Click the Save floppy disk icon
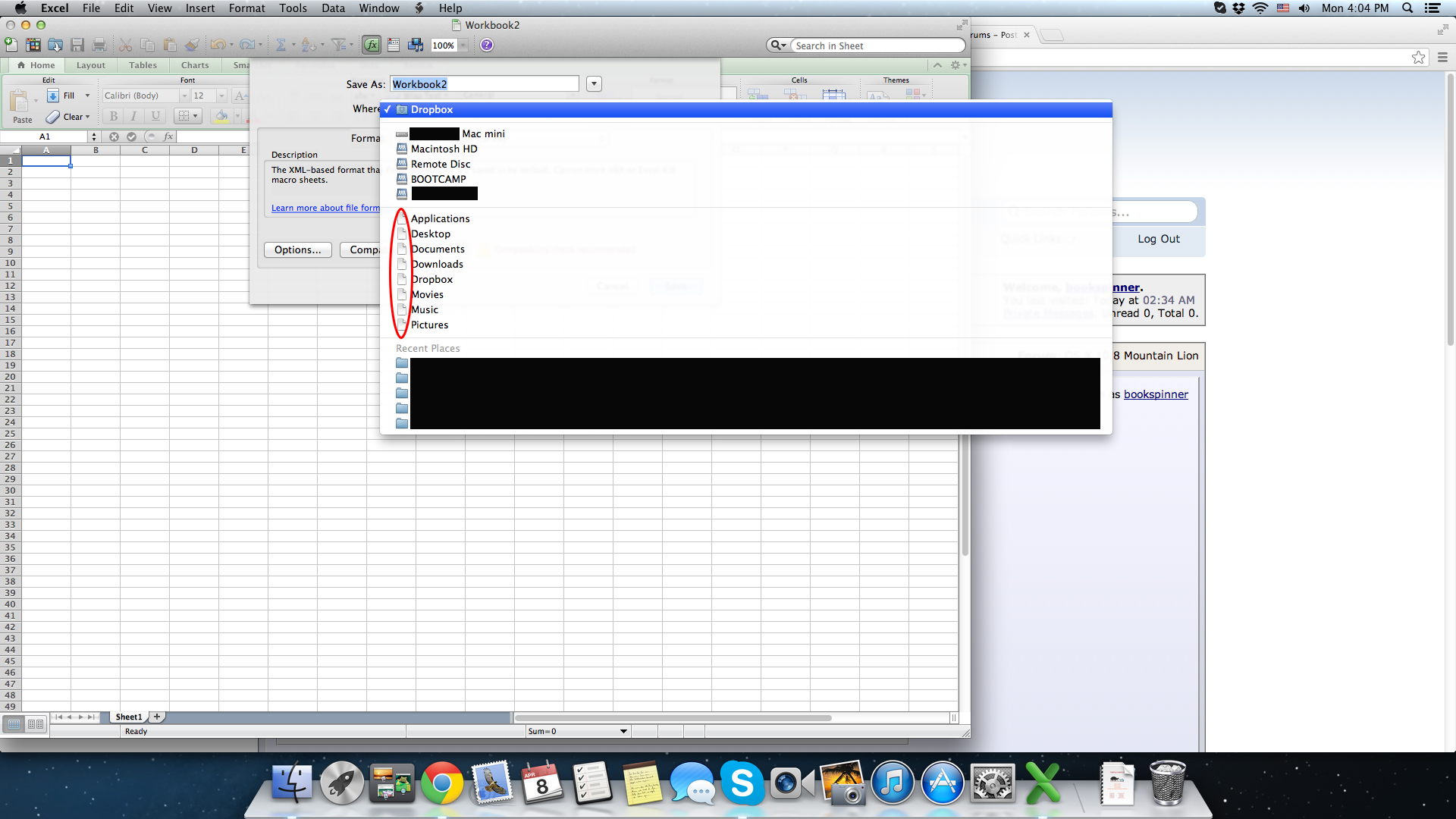 [x=77, y=45]
